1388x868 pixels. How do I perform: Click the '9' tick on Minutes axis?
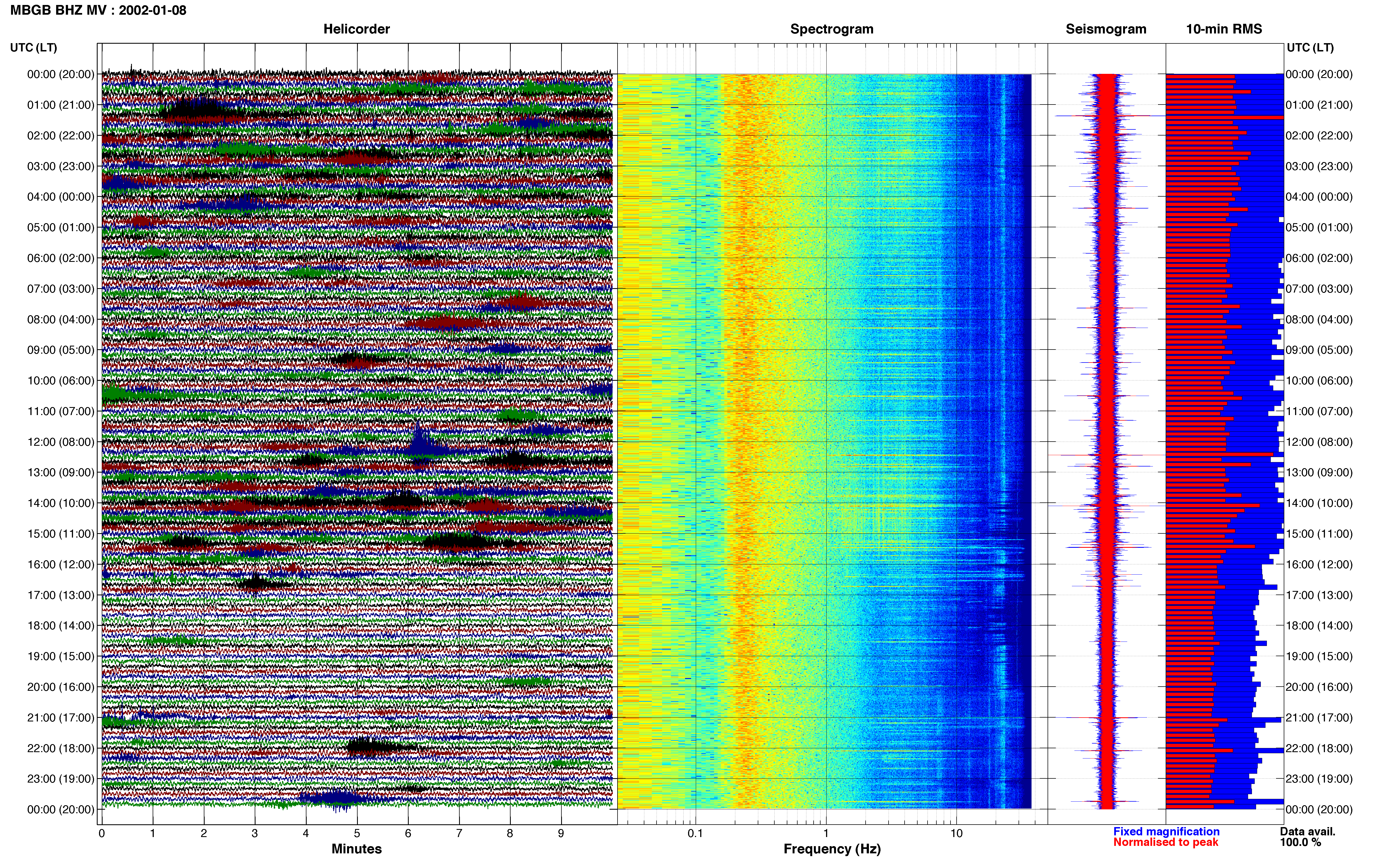pyautogui.click(x=561, y=833)
